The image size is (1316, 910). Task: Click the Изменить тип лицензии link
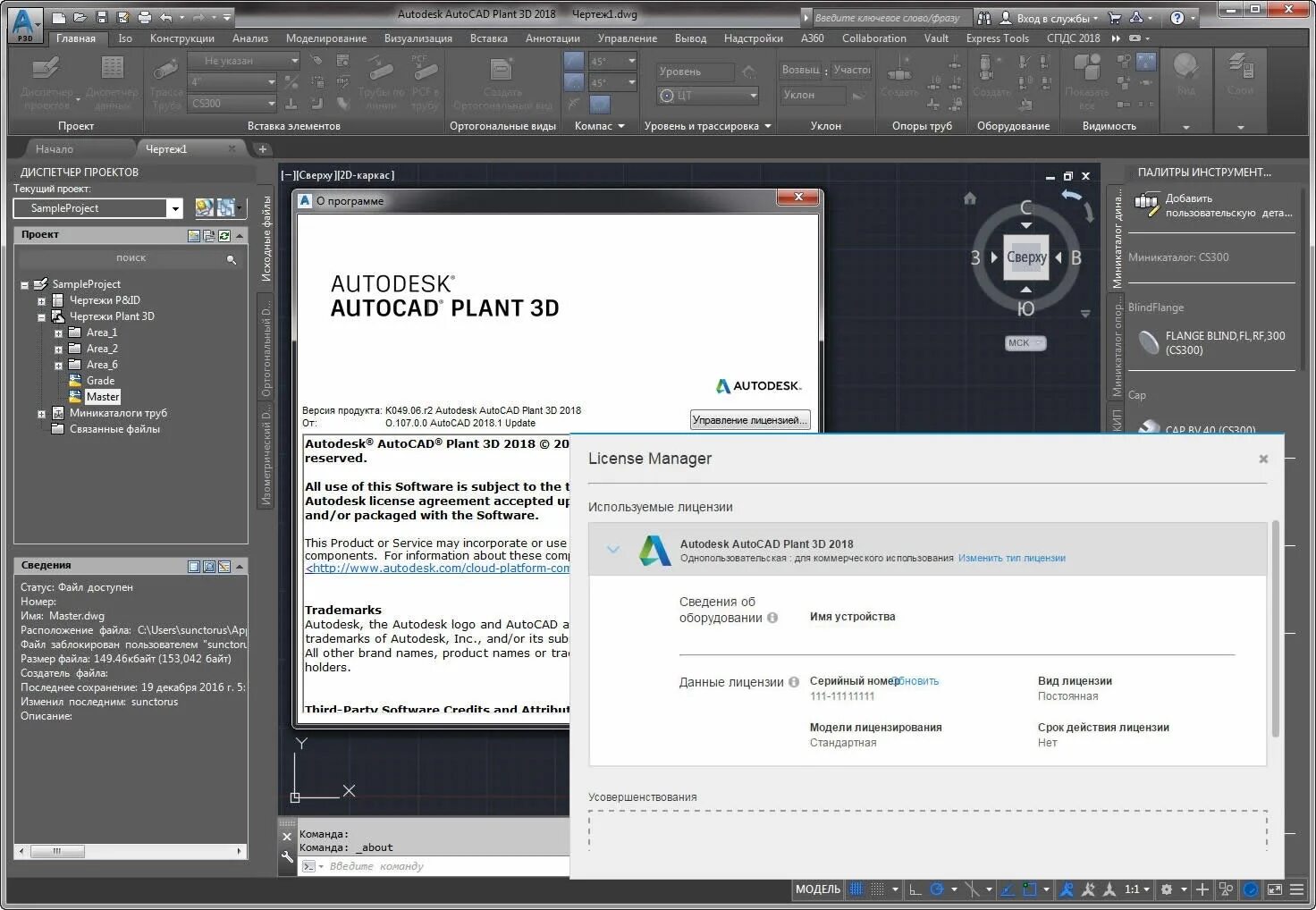(x=1012, y=558)
